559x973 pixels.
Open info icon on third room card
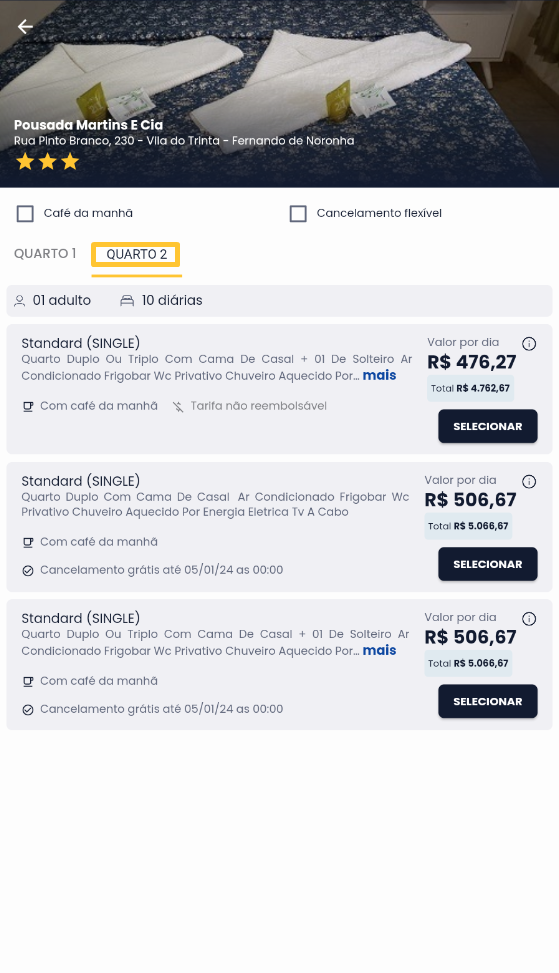pos(529,619)
